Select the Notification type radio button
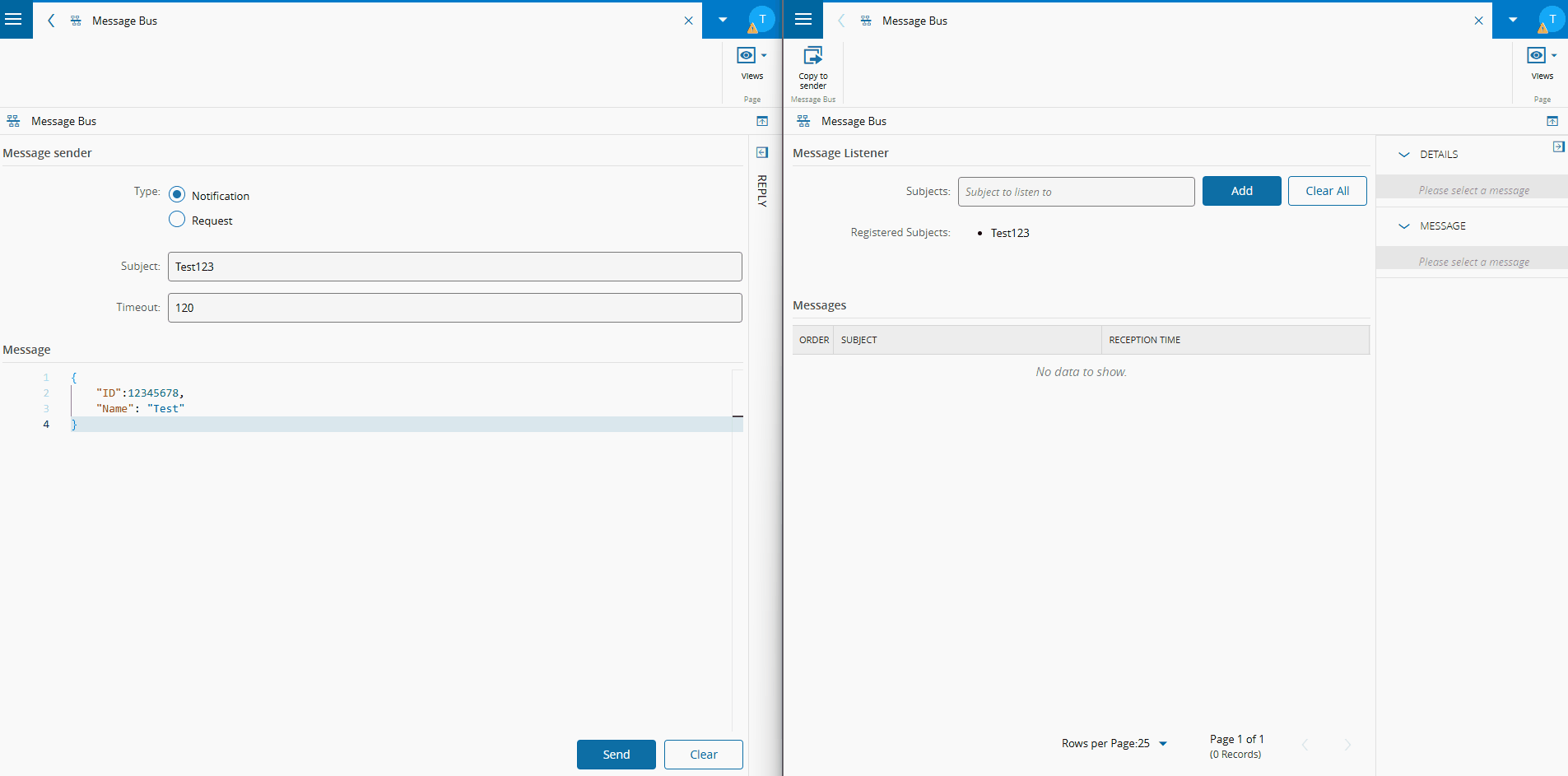1568x776 pixels. (177, 195)
